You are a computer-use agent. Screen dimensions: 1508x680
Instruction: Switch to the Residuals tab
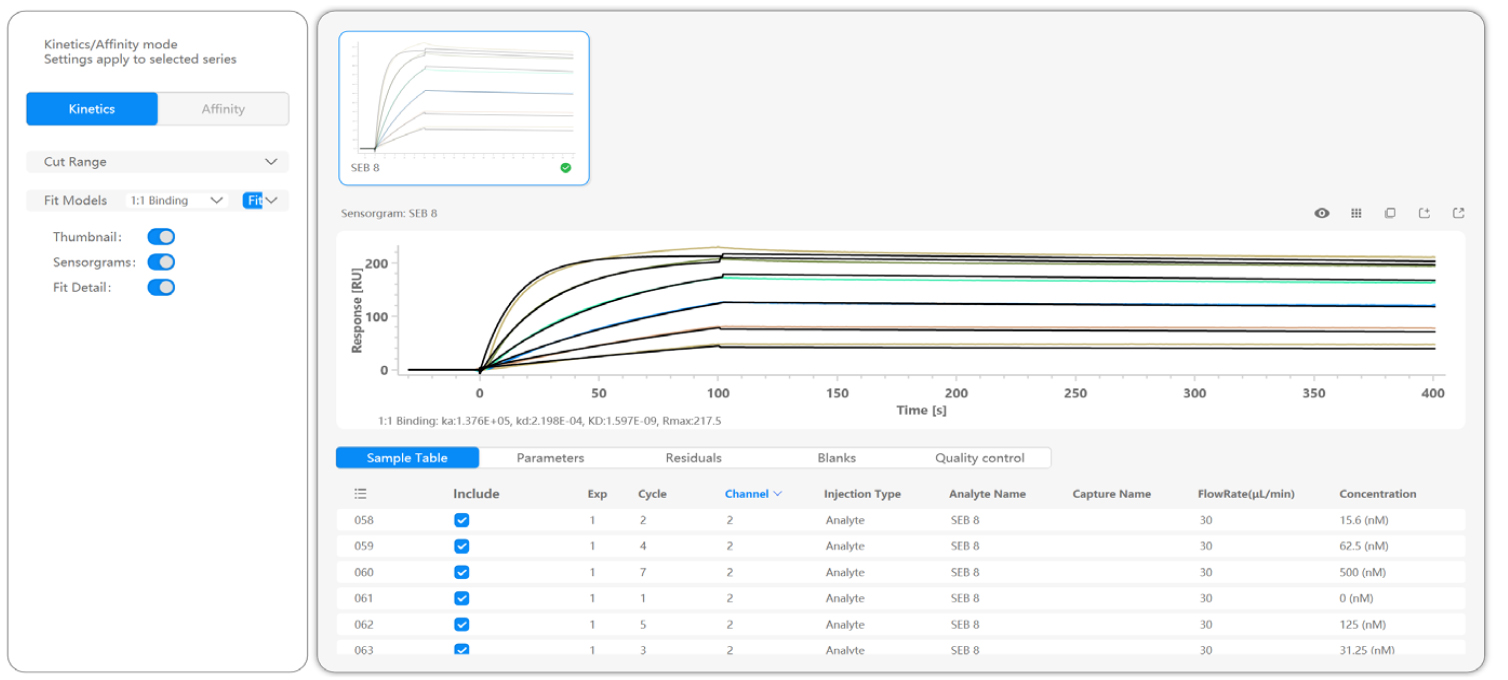(693, 458)
